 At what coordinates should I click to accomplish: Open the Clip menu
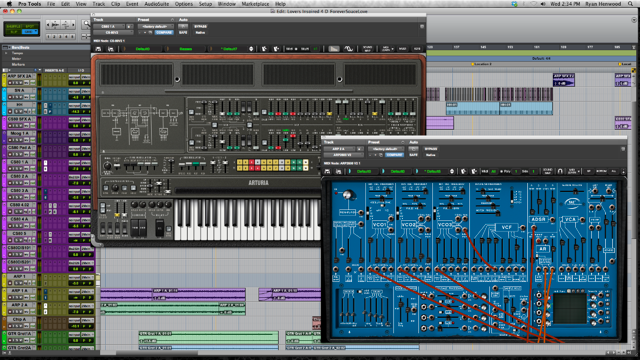pos(116,4)
